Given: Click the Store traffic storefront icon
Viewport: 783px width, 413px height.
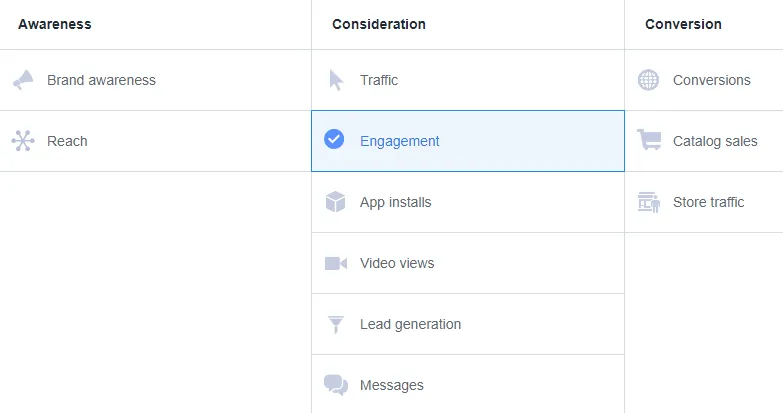Looking at the screenshot, I should (x=649, y=202).
